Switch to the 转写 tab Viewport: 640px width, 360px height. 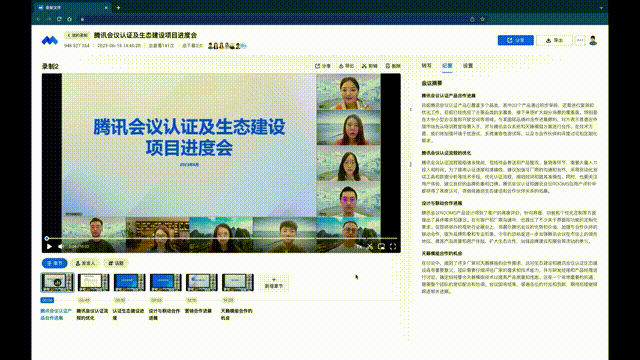(x=427, y=66)
